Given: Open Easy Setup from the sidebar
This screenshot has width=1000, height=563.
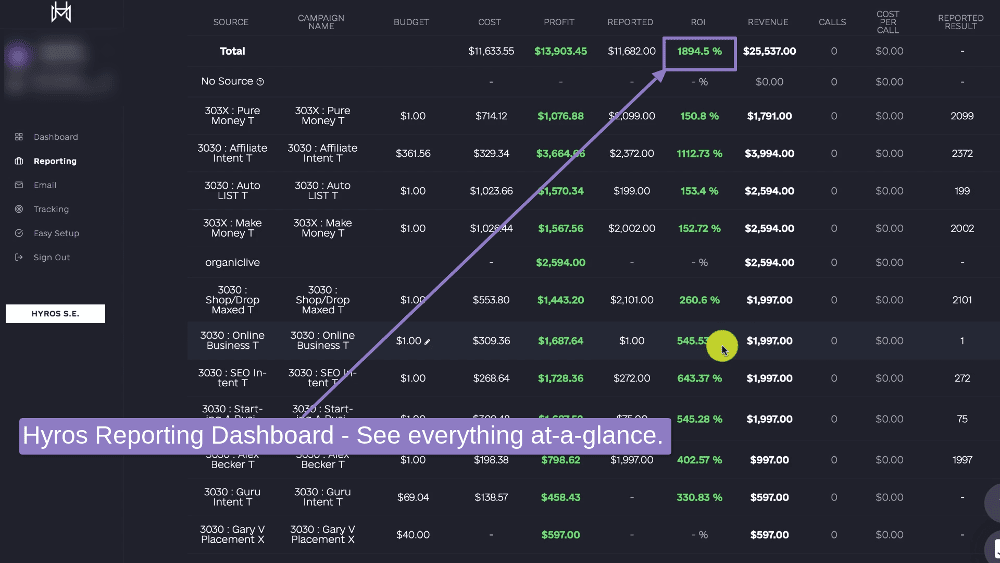Looking at the screenshot, I should coord(56,233).
